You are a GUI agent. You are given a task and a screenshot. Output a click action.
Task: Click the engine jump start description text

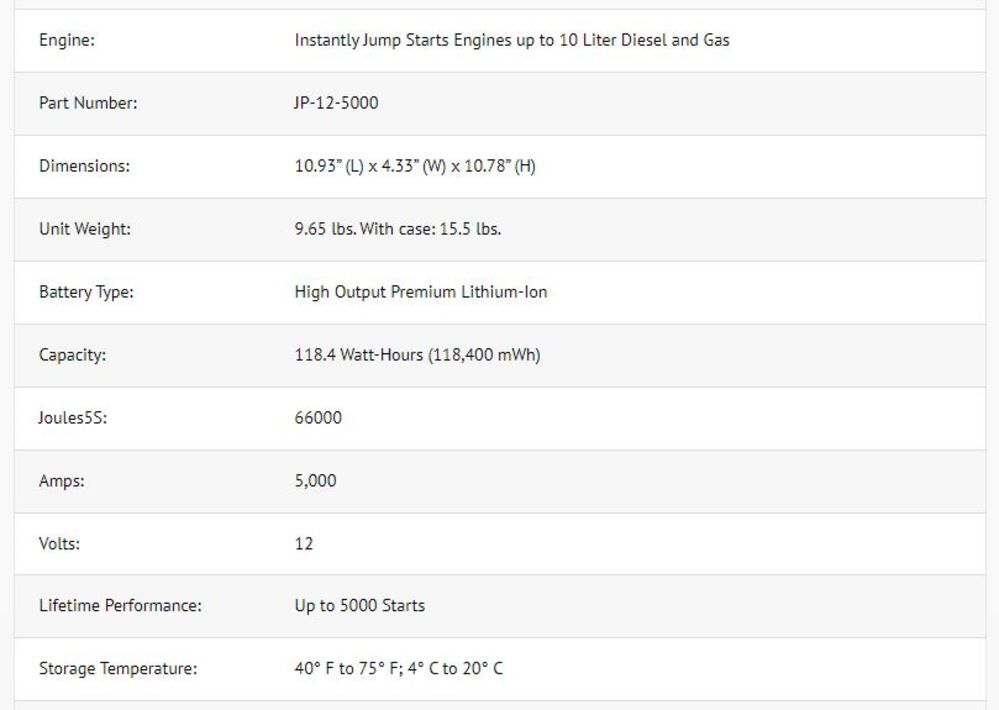pyautogui.click(x=511, y=41)
